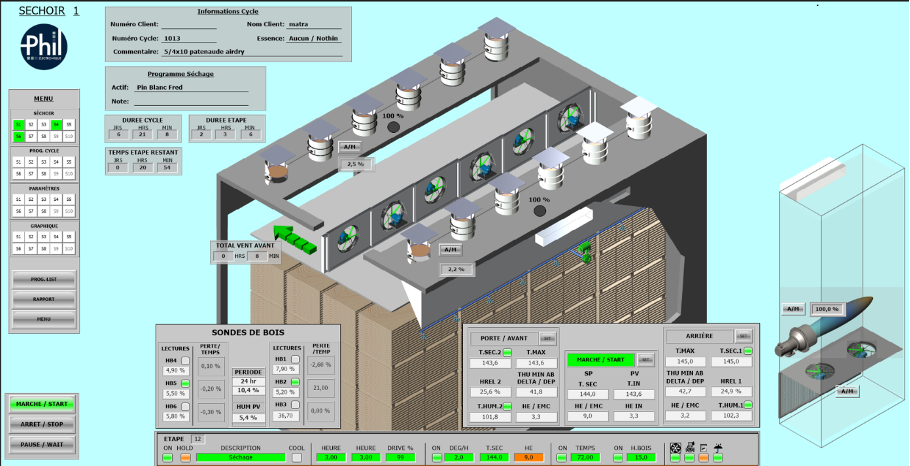Click the SET button beside PORTE / AVANT
Screen dimensions: 910x466
(x=547, y=338)
